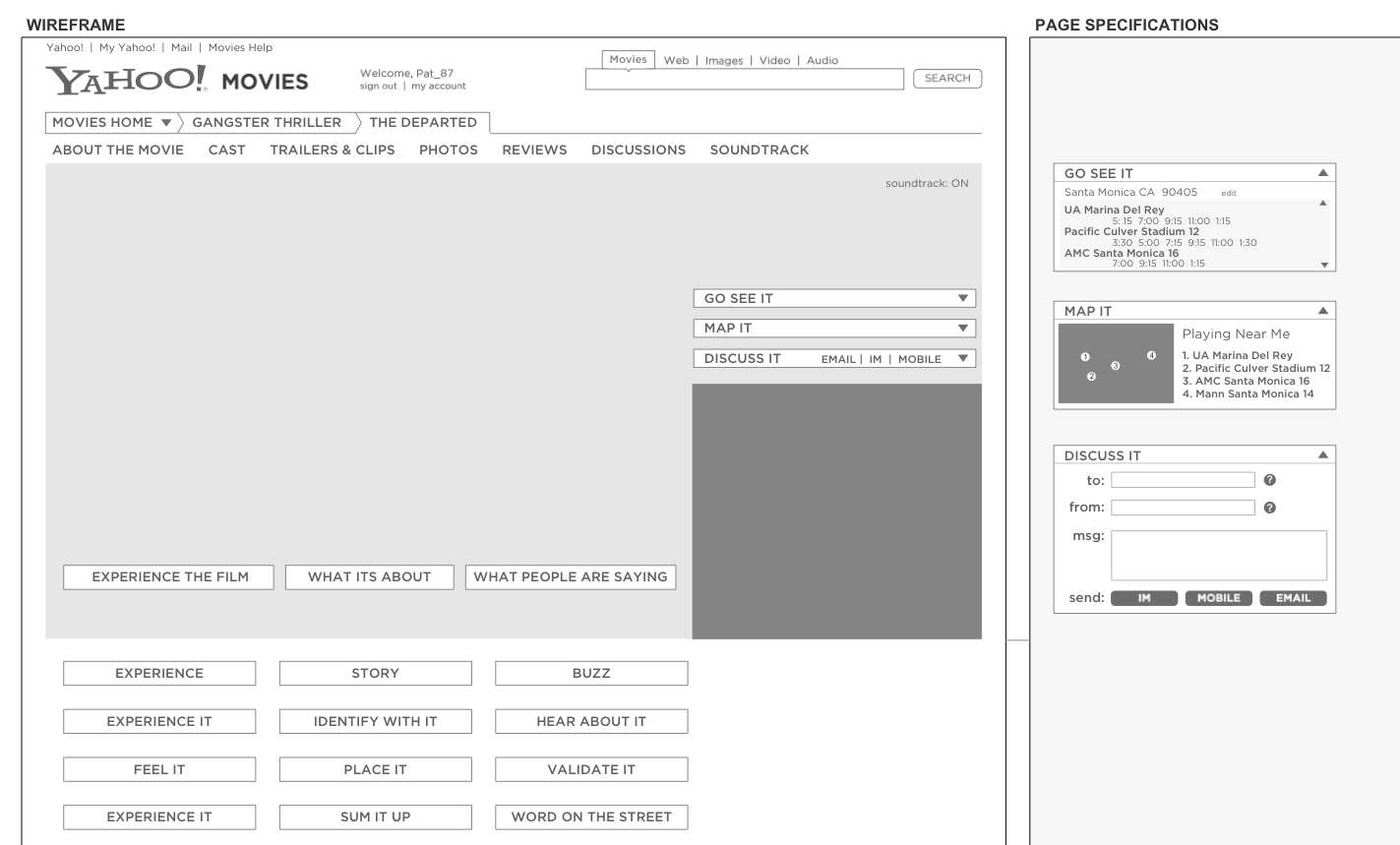Collapse the GO SEE IT panel in page specifications
The width and height of the screenshot is (1400, 845).
pos(1323,173)
